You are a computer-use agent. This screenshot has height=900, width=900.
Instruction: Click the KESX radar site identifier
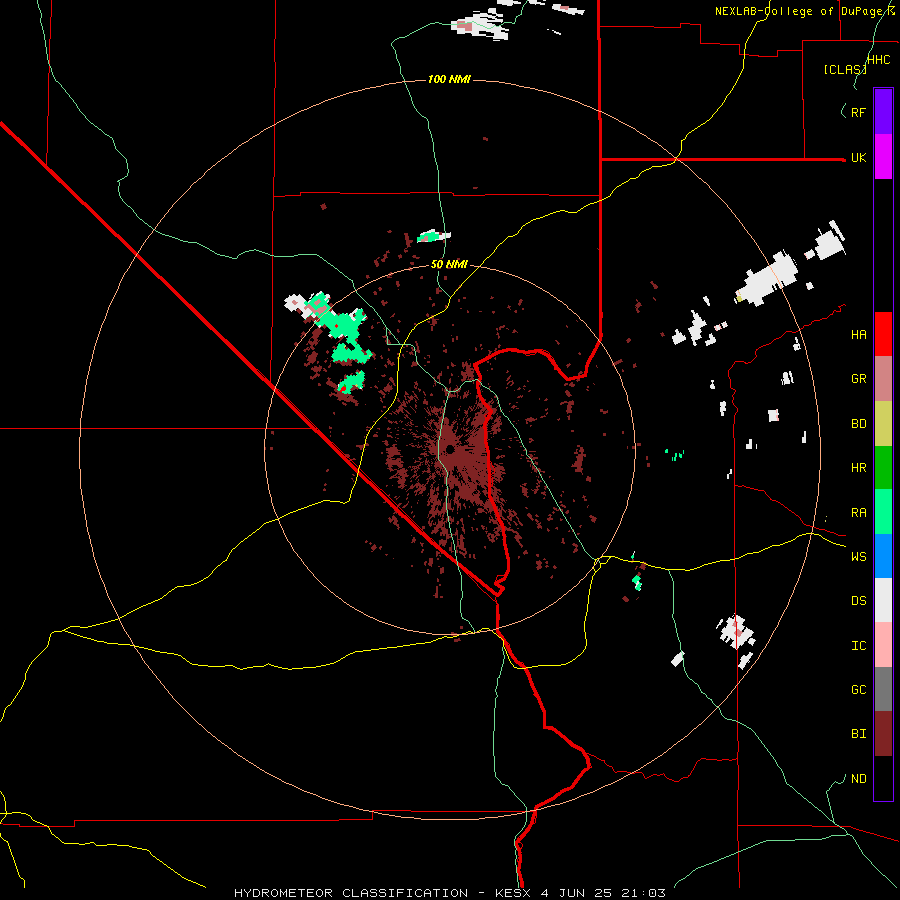pyautogui.click(x=513, y=893)
